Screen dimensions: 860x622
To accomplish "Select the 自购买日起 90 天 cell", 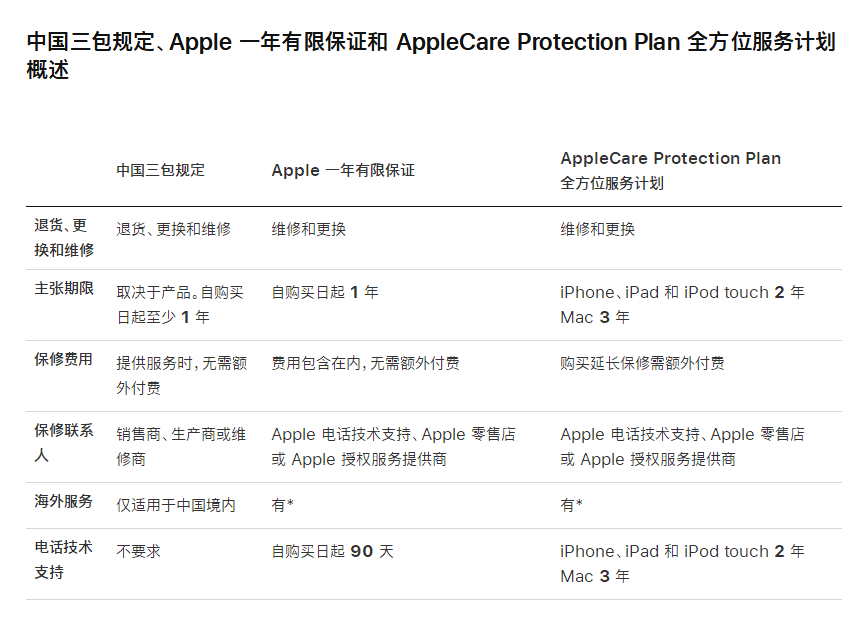I will (x=332, y=551).
